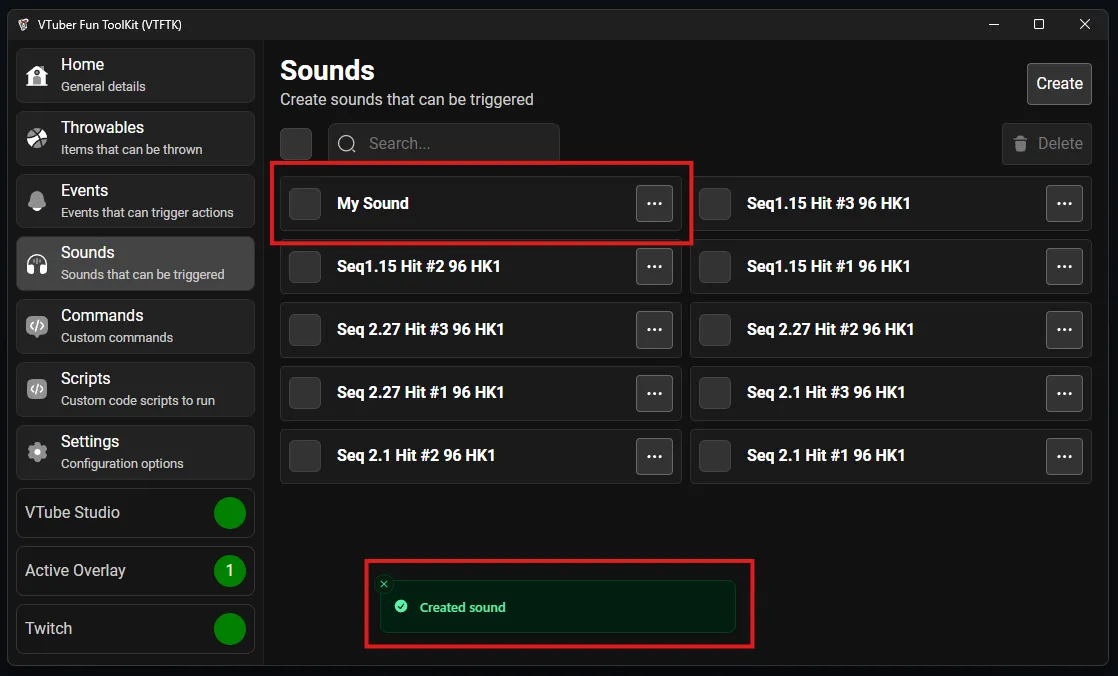Click the headphones icon beside Sounds

[x=37, y=264]
